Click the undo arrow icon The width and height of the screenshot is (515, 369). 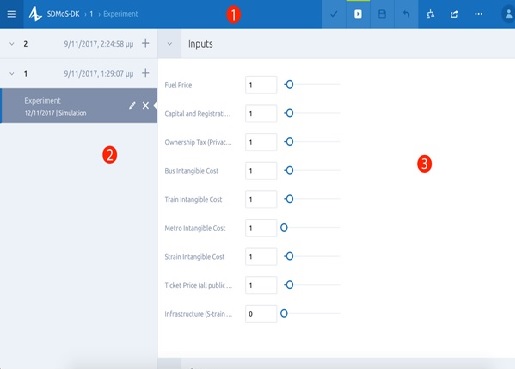click(x=406, y=14)
